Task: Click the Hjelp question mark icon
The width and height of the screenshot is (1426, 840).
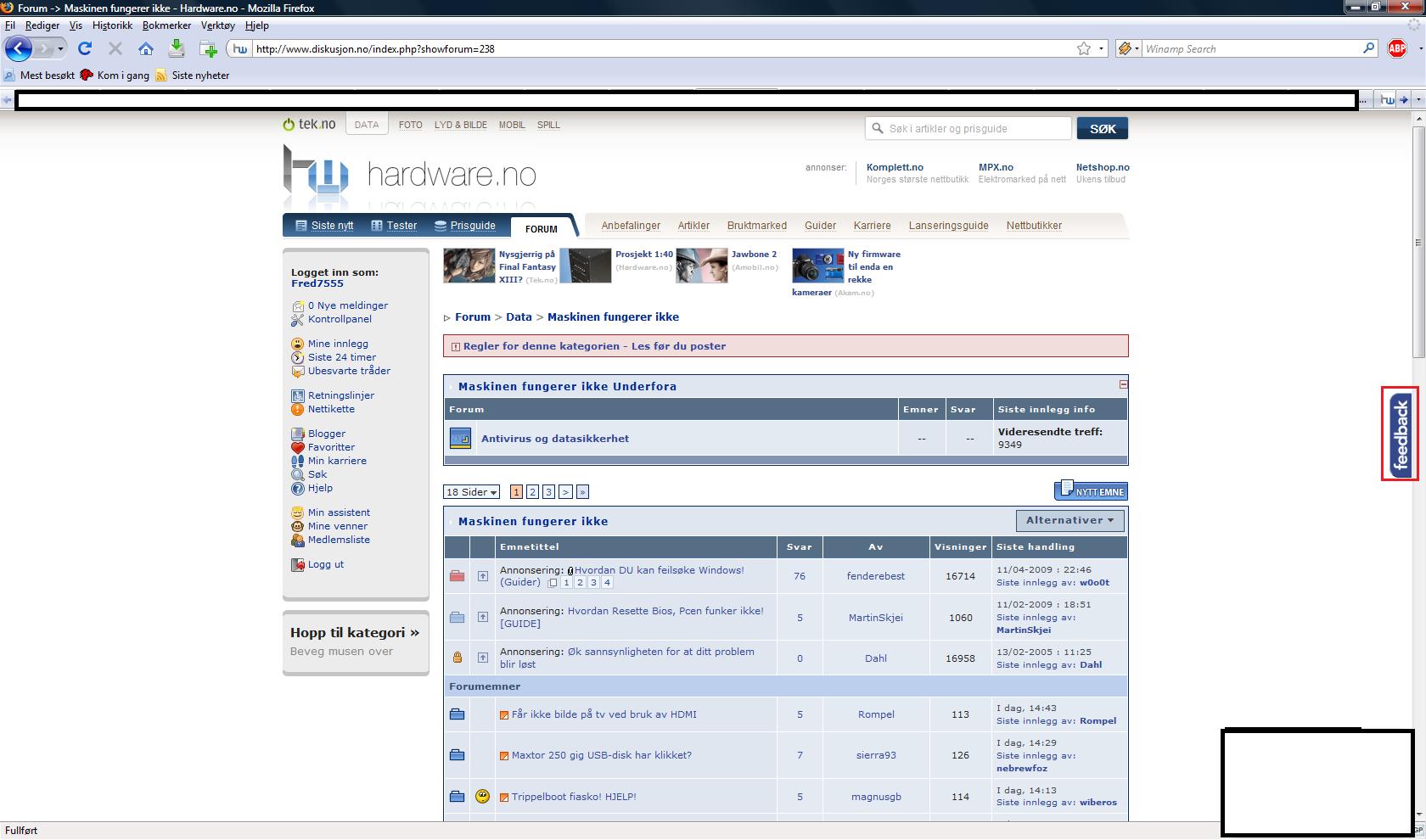Action: 297,488
